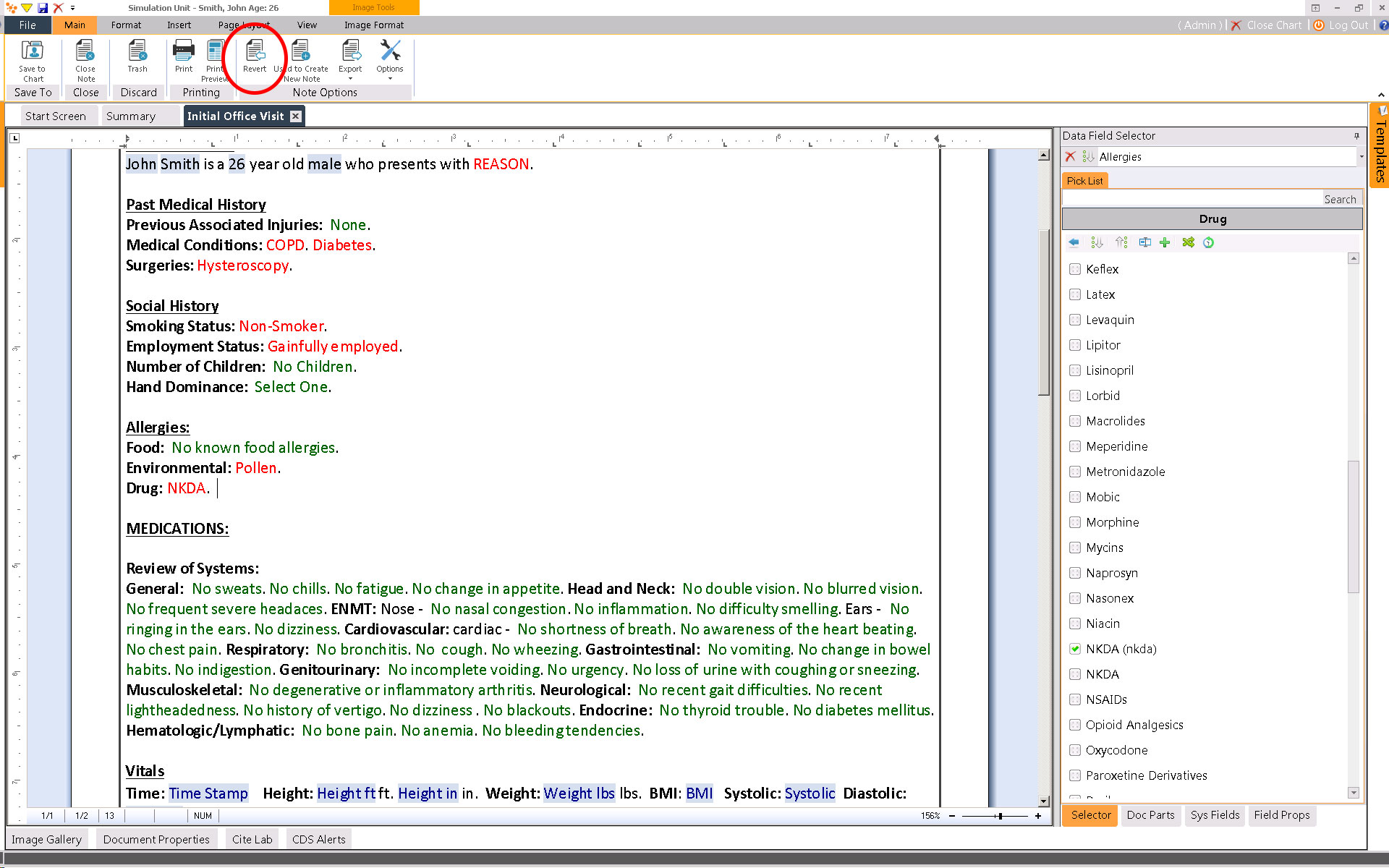Click the red X clear icon beside Allergies

1071,156
